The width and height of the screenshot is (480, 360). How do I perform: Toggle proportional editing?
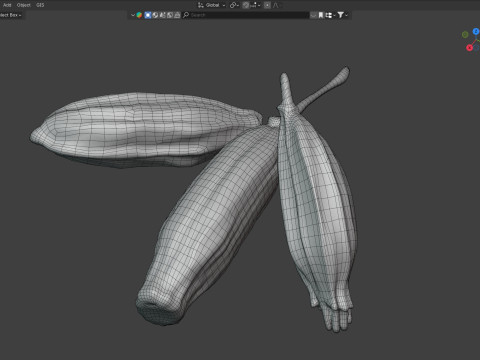tap(267, 5)
